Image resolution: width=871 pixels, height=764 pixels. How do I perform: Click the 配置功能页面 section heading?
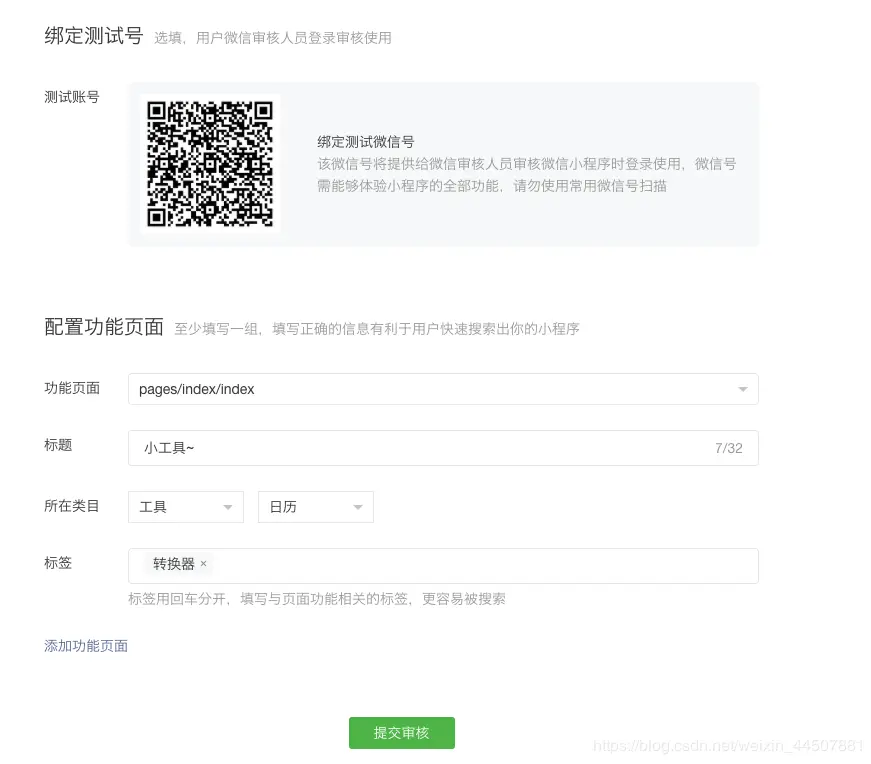tap(103, 326)
